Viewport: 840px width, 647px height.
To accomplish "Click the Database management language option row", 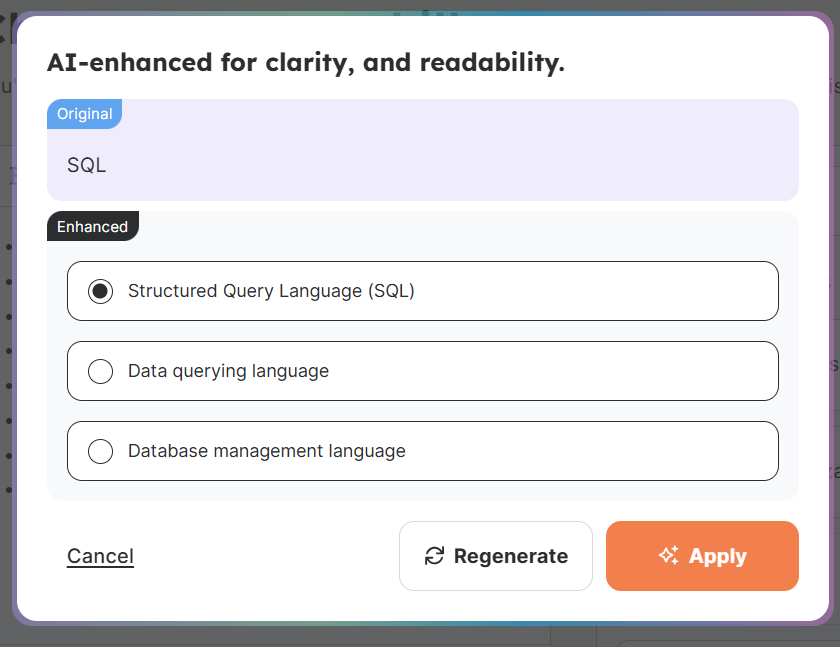I will 422,451.
